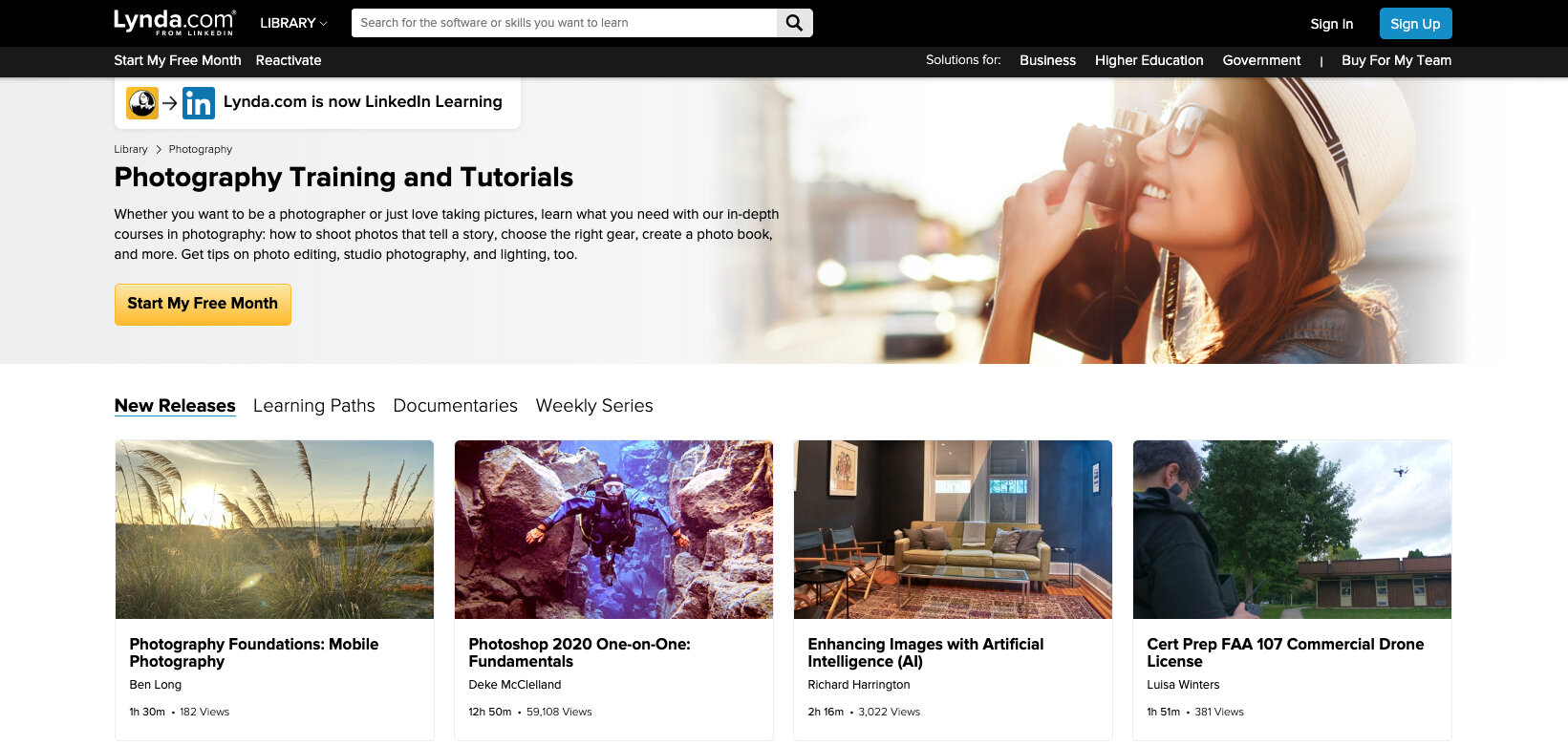Click 'Photography Foundations: Mobile Photography' title

[x=254, y=652]
